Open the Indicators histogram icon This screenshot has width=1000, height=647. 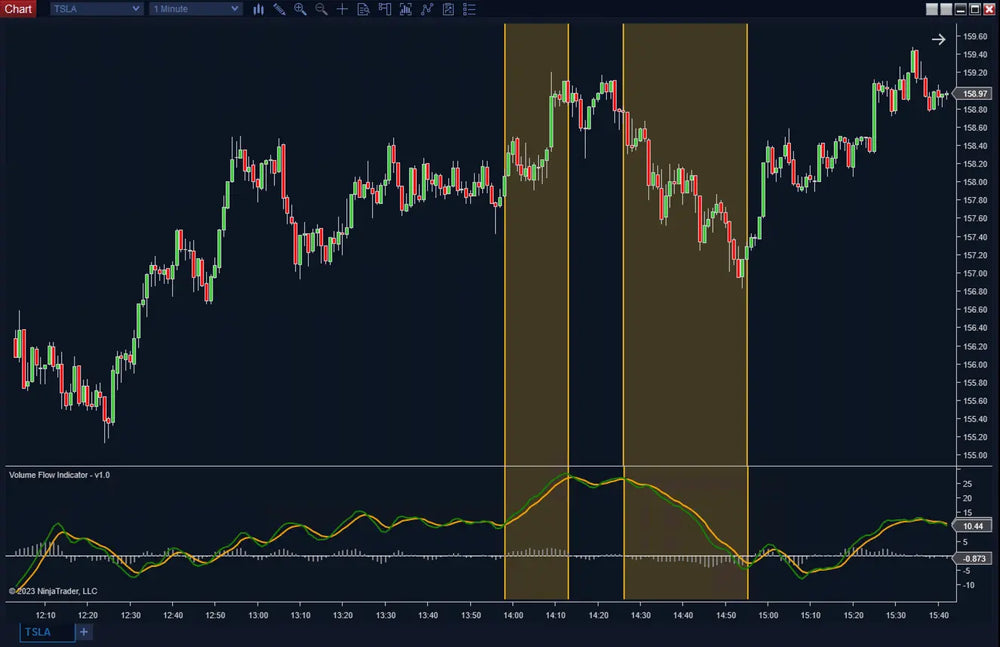[x=406, y=9]
